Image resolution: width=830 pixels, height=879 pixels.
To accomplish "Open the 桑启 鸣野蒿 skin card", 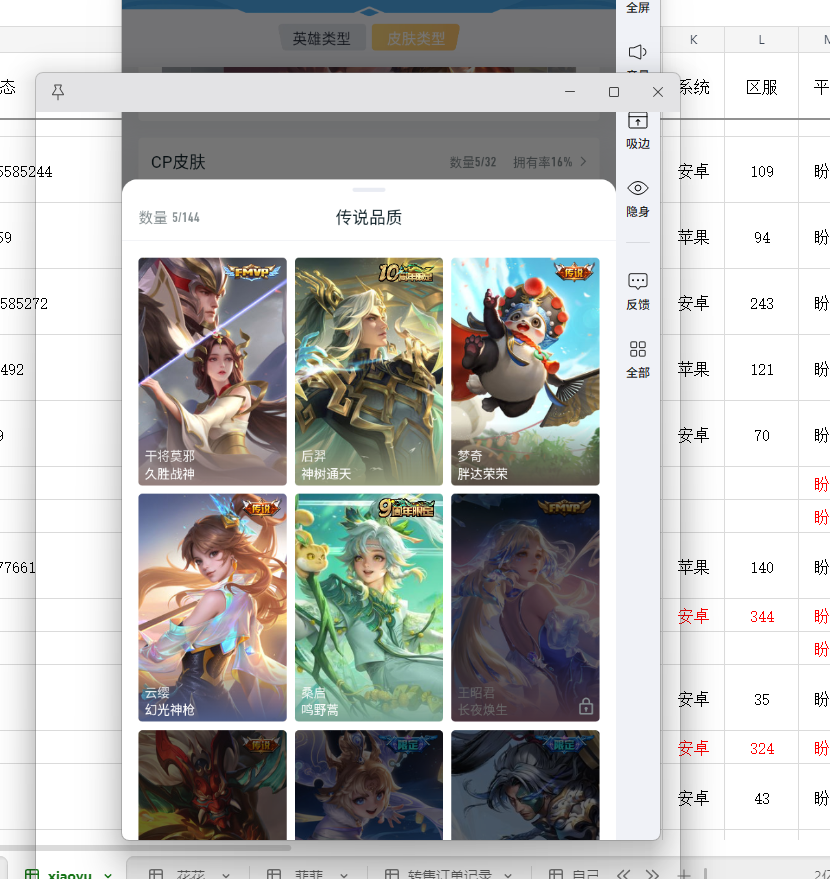I will click(x=369, y=607).
